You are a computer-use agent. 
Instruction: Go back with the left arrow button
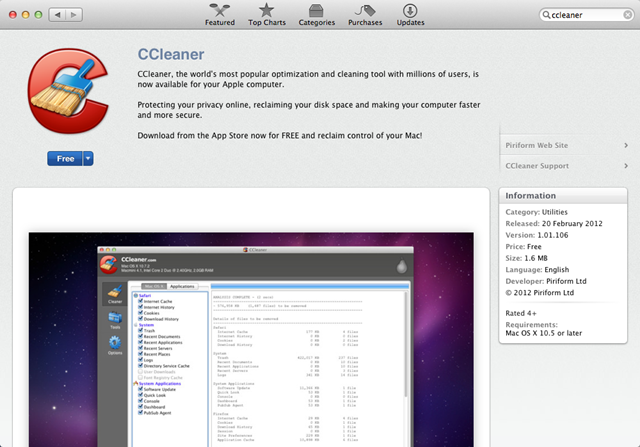[x=54, y=16]
